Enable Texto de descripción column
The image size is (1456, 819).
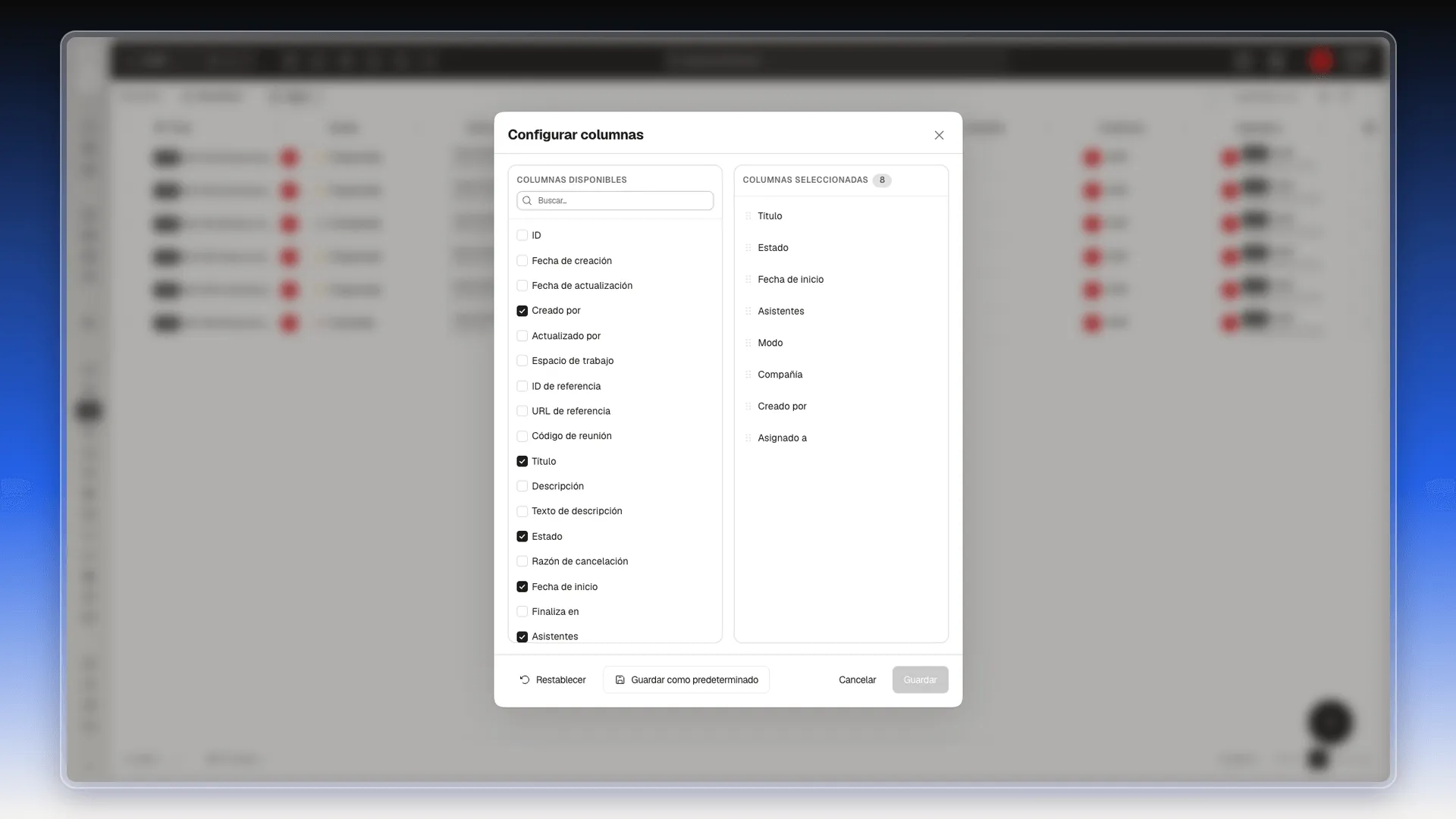pyautogui.click(x=522, y=511)
